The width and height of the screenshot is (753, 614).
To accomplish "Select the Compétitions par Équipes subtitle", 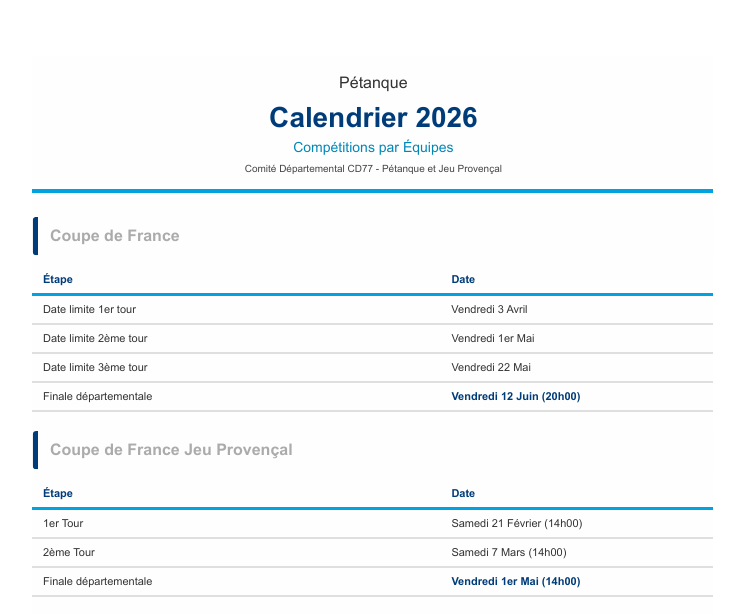I will pyautogui.click(x=373, y=148).
